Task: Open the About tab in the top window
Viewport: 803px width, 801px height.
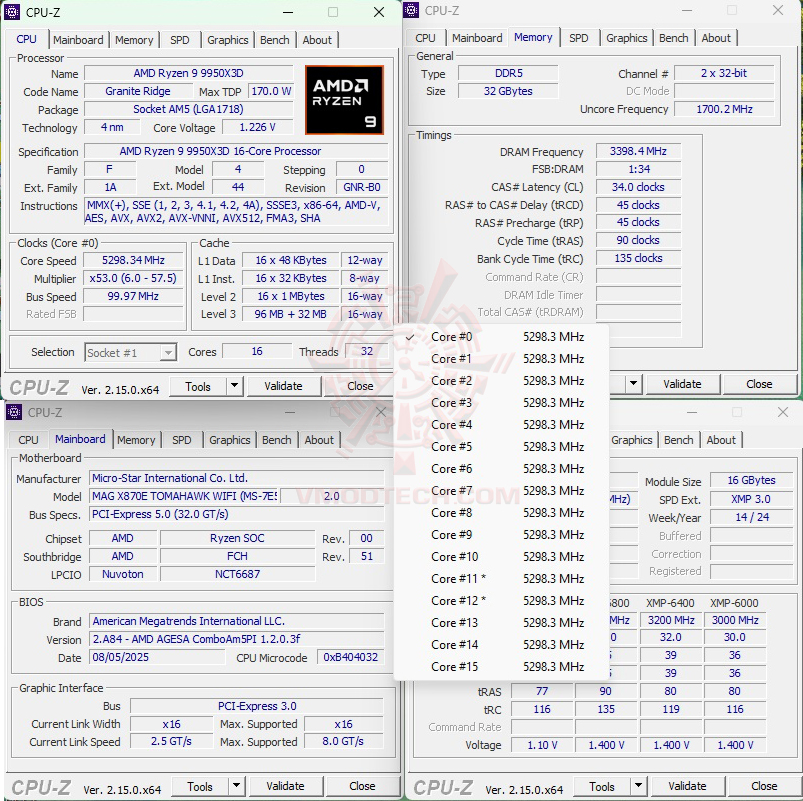Action: (317, 40)
